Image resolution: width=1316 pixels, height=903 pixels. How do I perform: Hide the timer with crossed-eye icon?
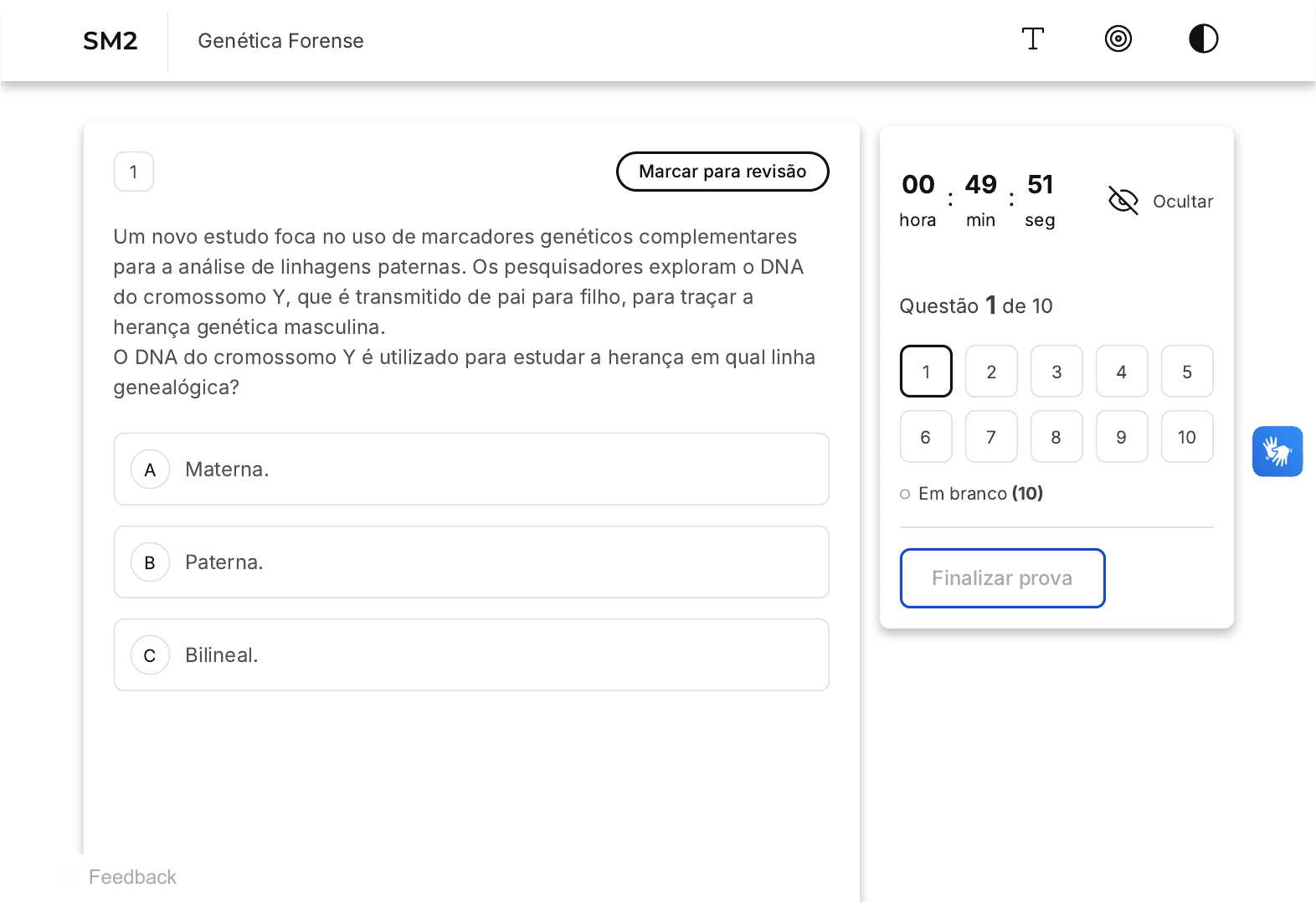pos(1123,201)
